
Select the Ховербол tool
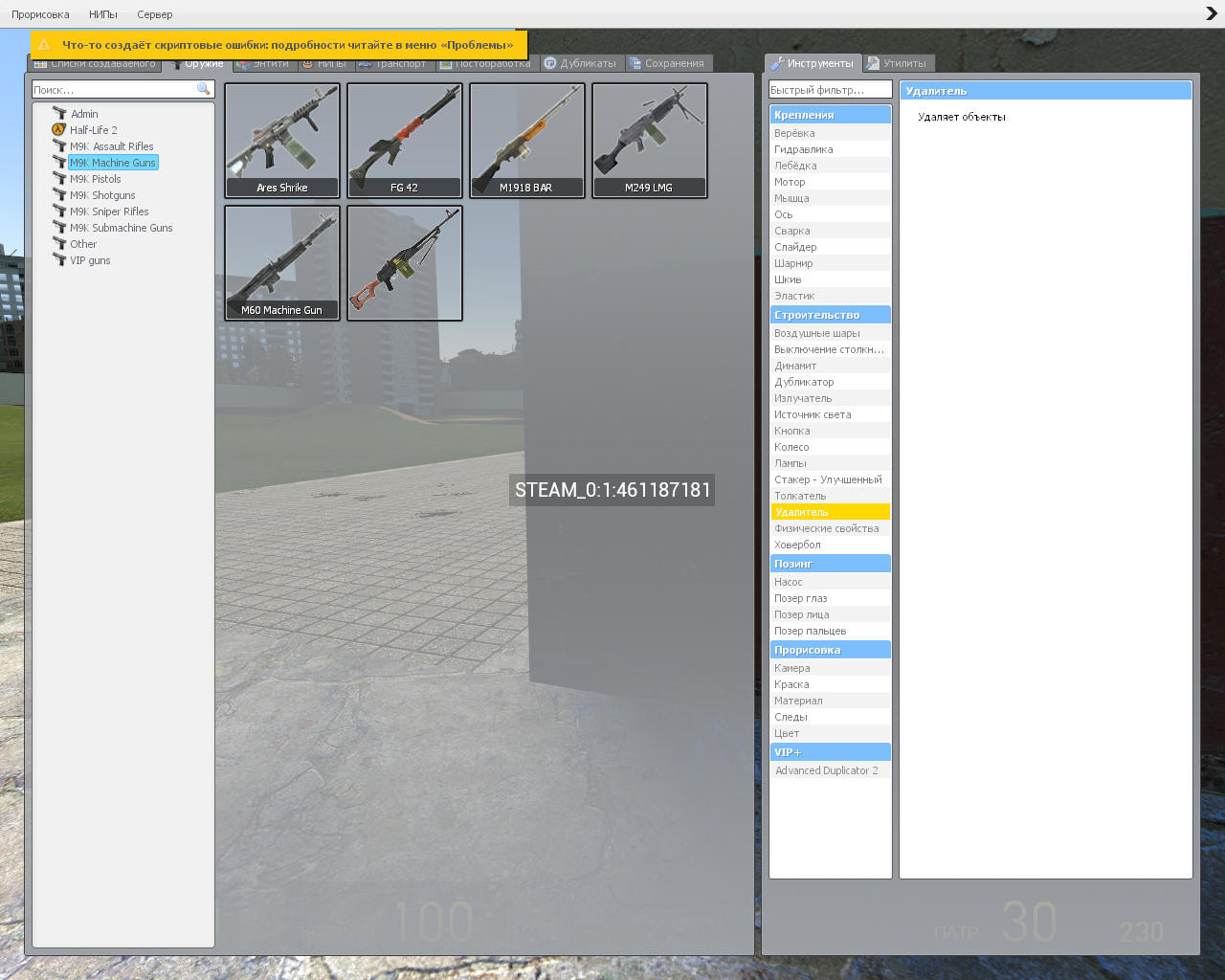pos(831,545)
